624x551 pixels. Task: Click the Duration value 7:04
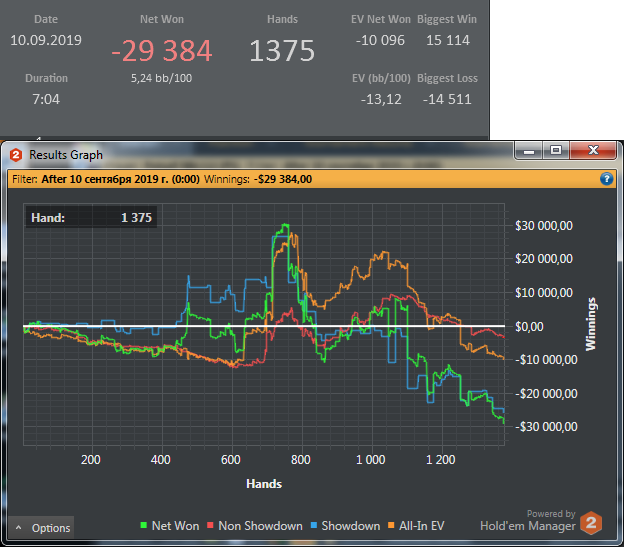tap(46, 99)
